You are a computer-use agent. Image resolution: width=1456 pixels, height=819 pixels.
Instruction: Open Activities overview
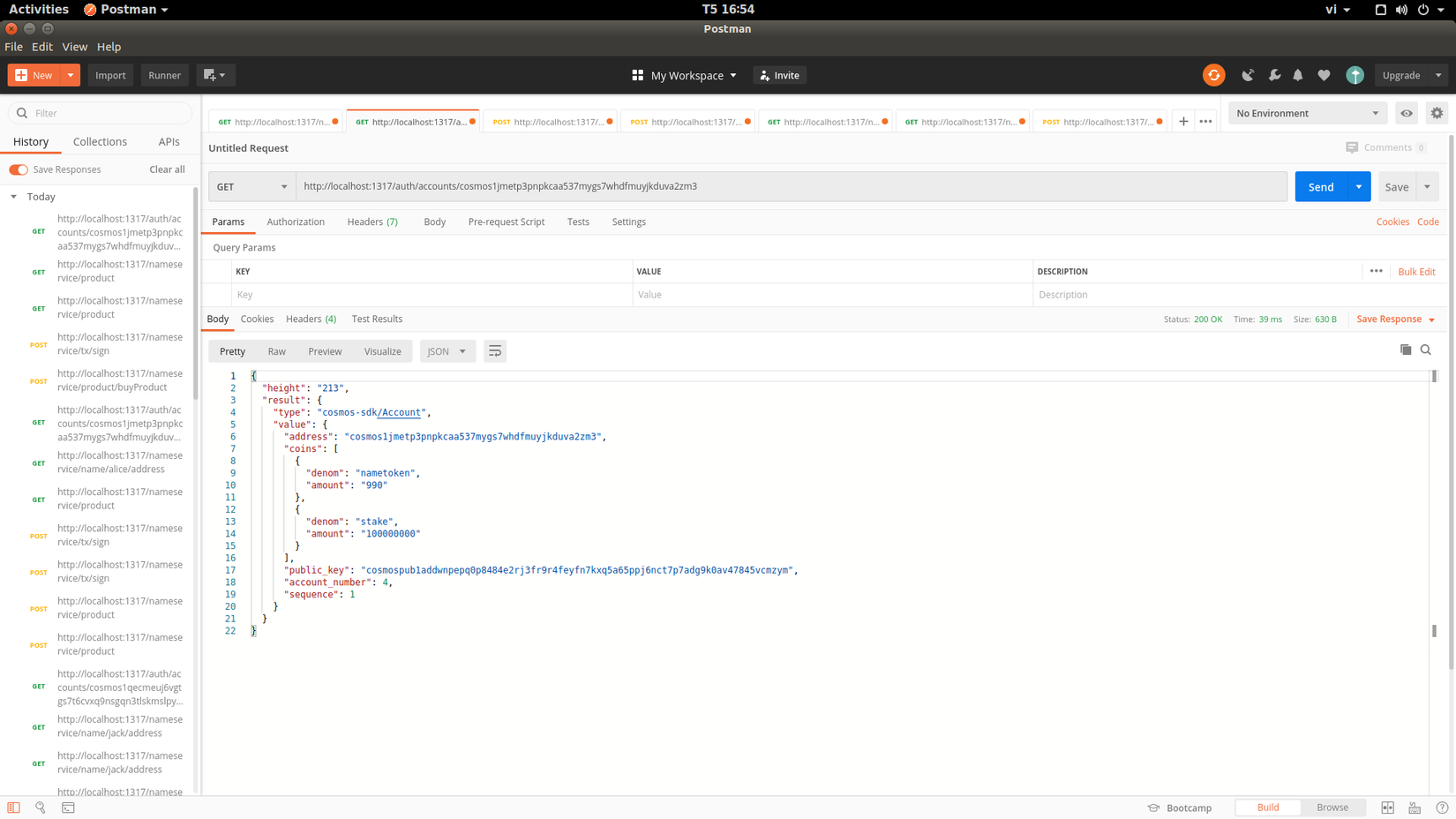[x=39, y=10]
